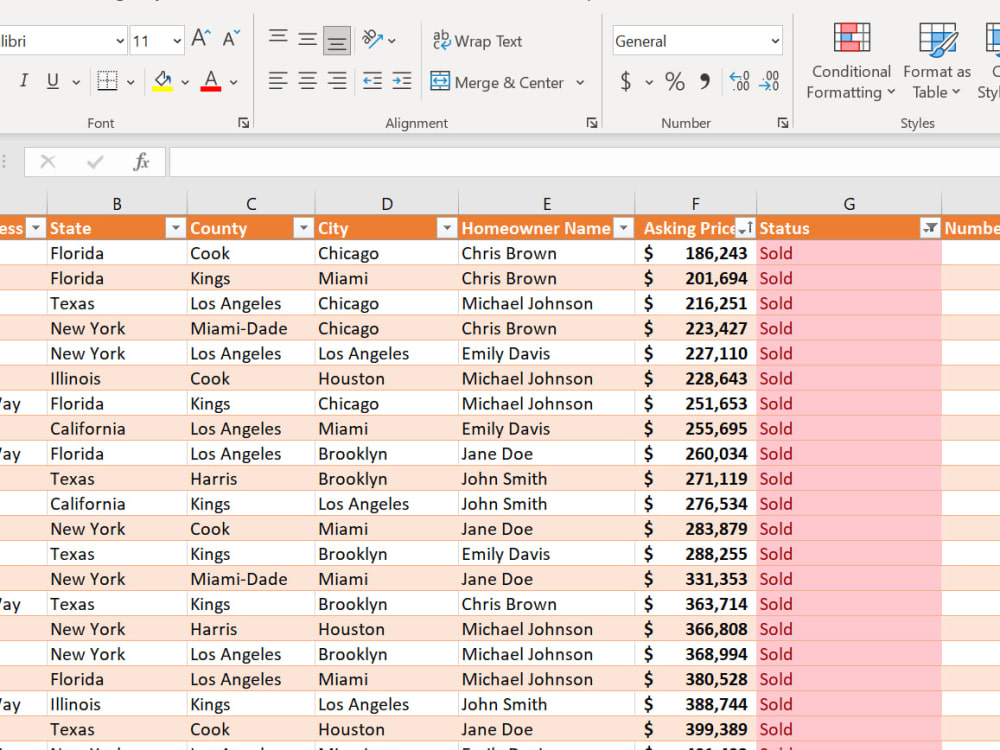Open the General number format dropdown
The image size is (1000, 750).
coord(775,41)
